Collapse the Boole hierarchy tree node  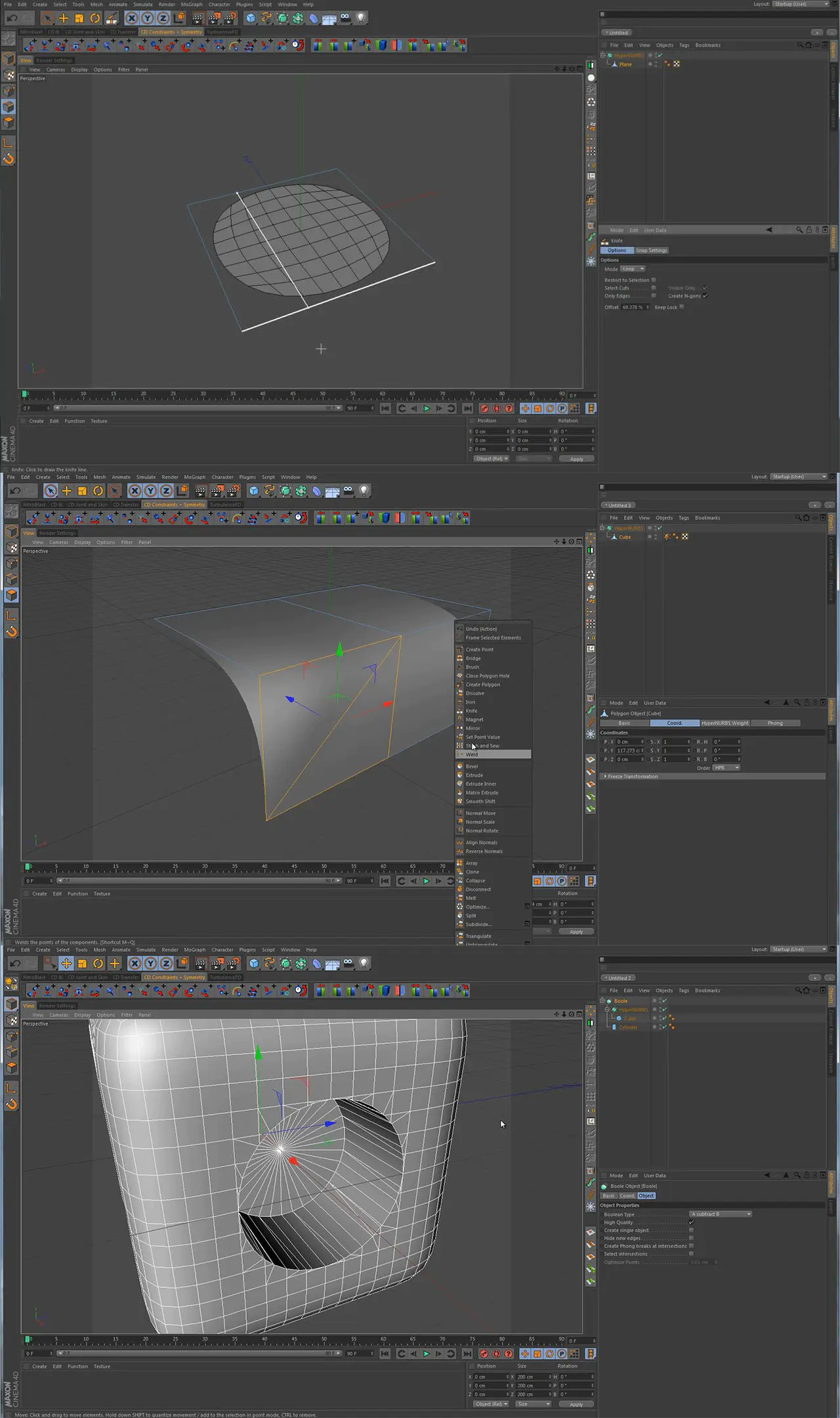tap(603, 1001)
